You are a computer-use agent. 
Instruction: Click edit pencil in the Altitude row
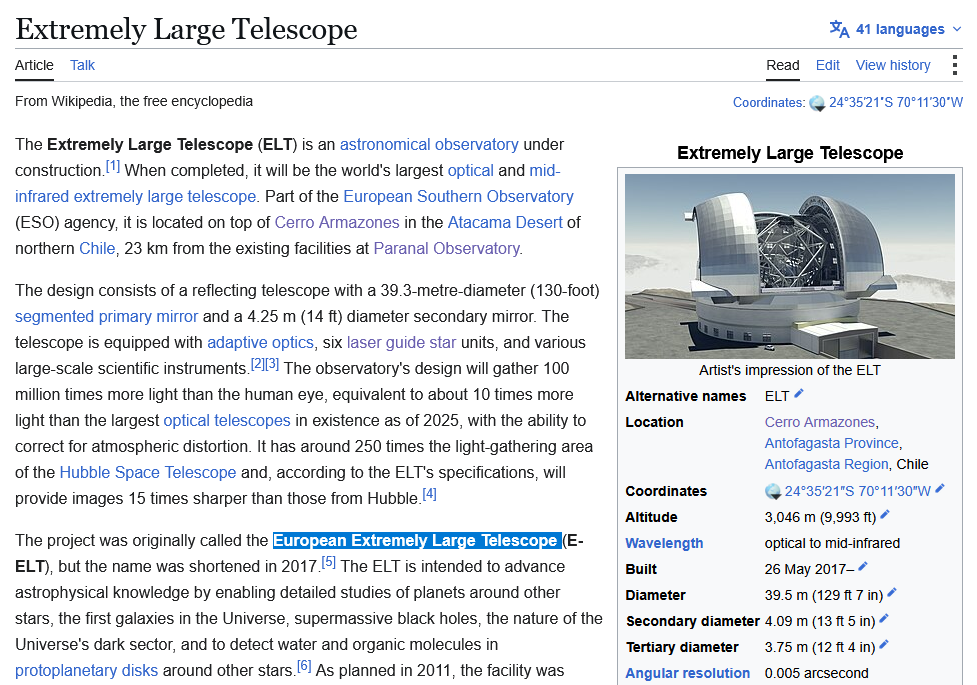[885, 515]
